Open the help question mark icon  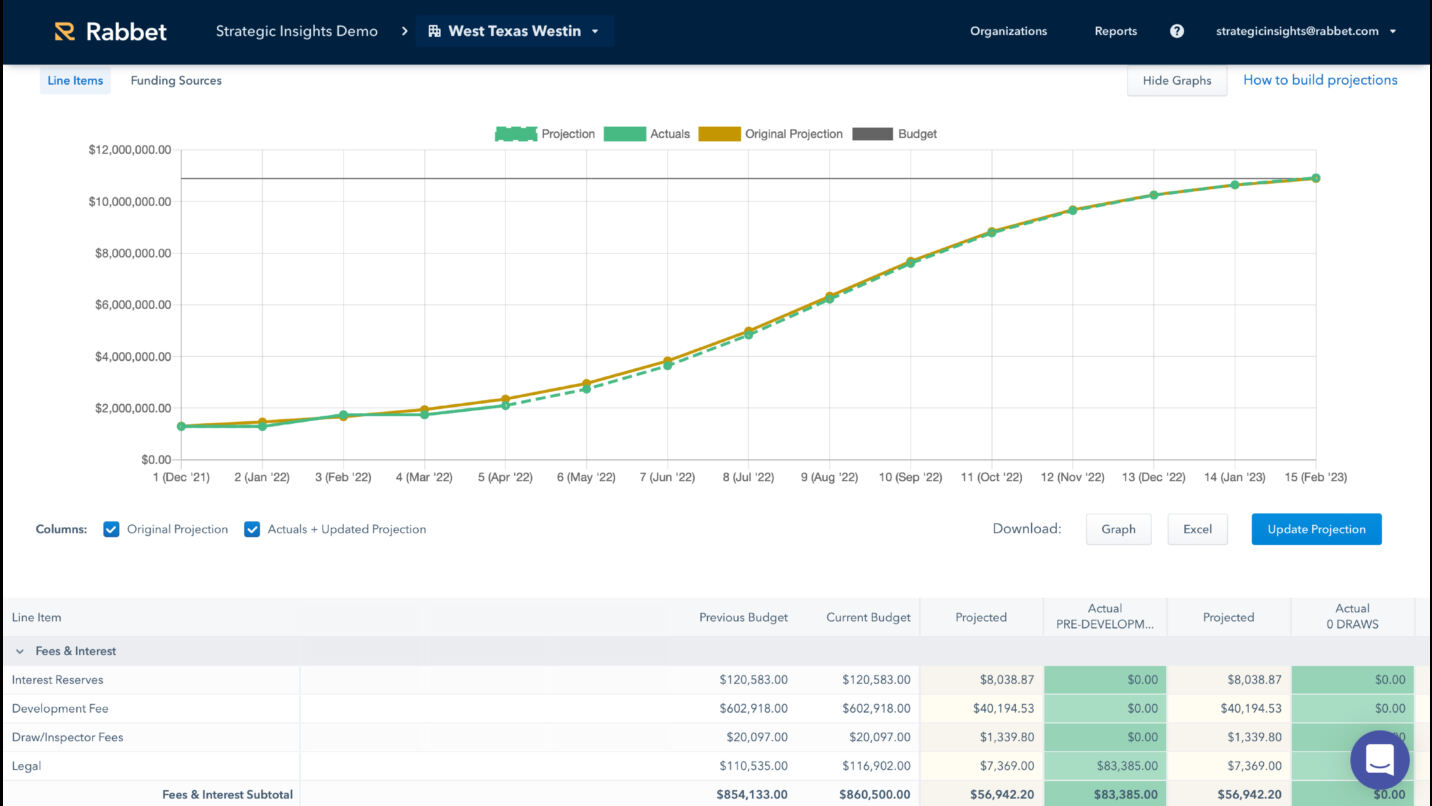tap(1177, 31)
